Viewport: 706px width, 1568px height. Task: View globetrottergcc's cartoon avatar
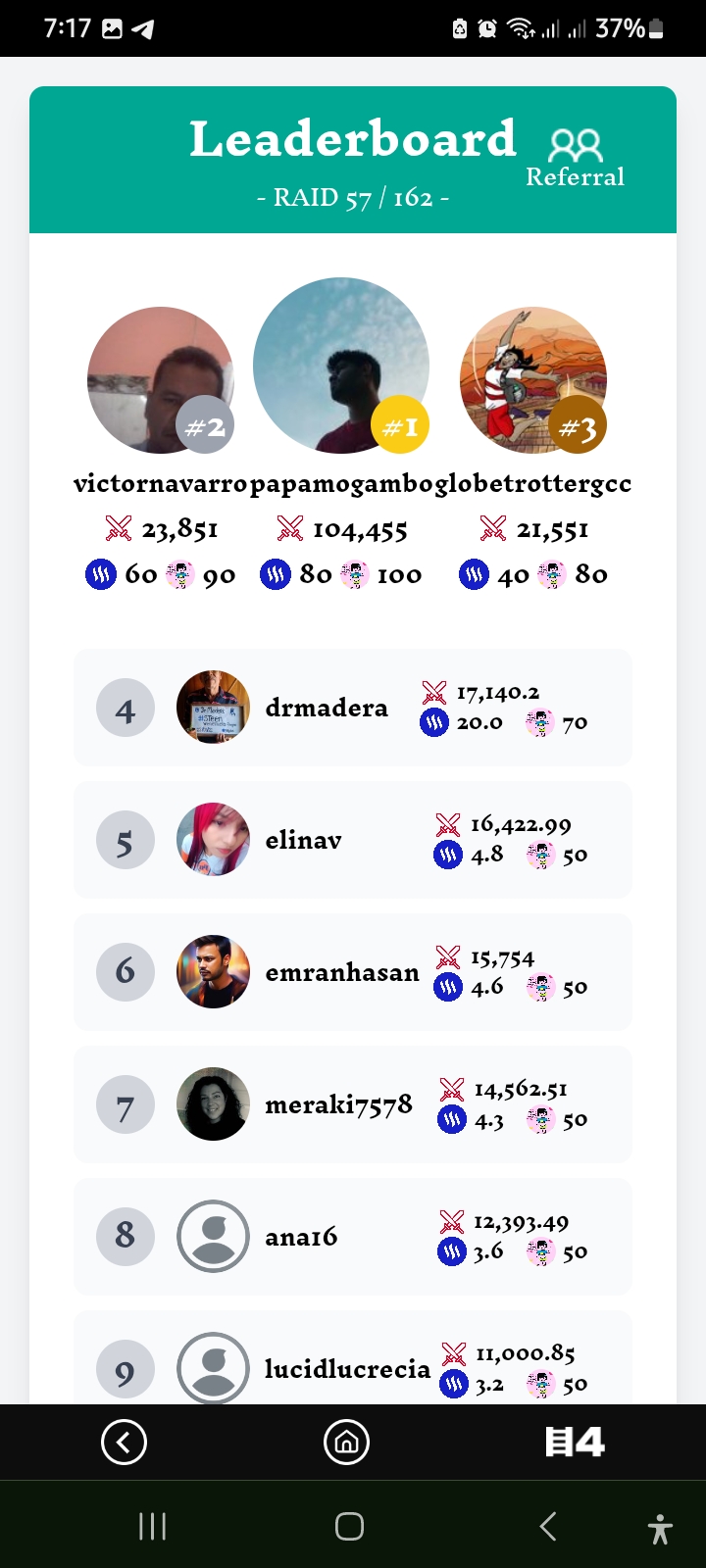[x=533, y=380]
